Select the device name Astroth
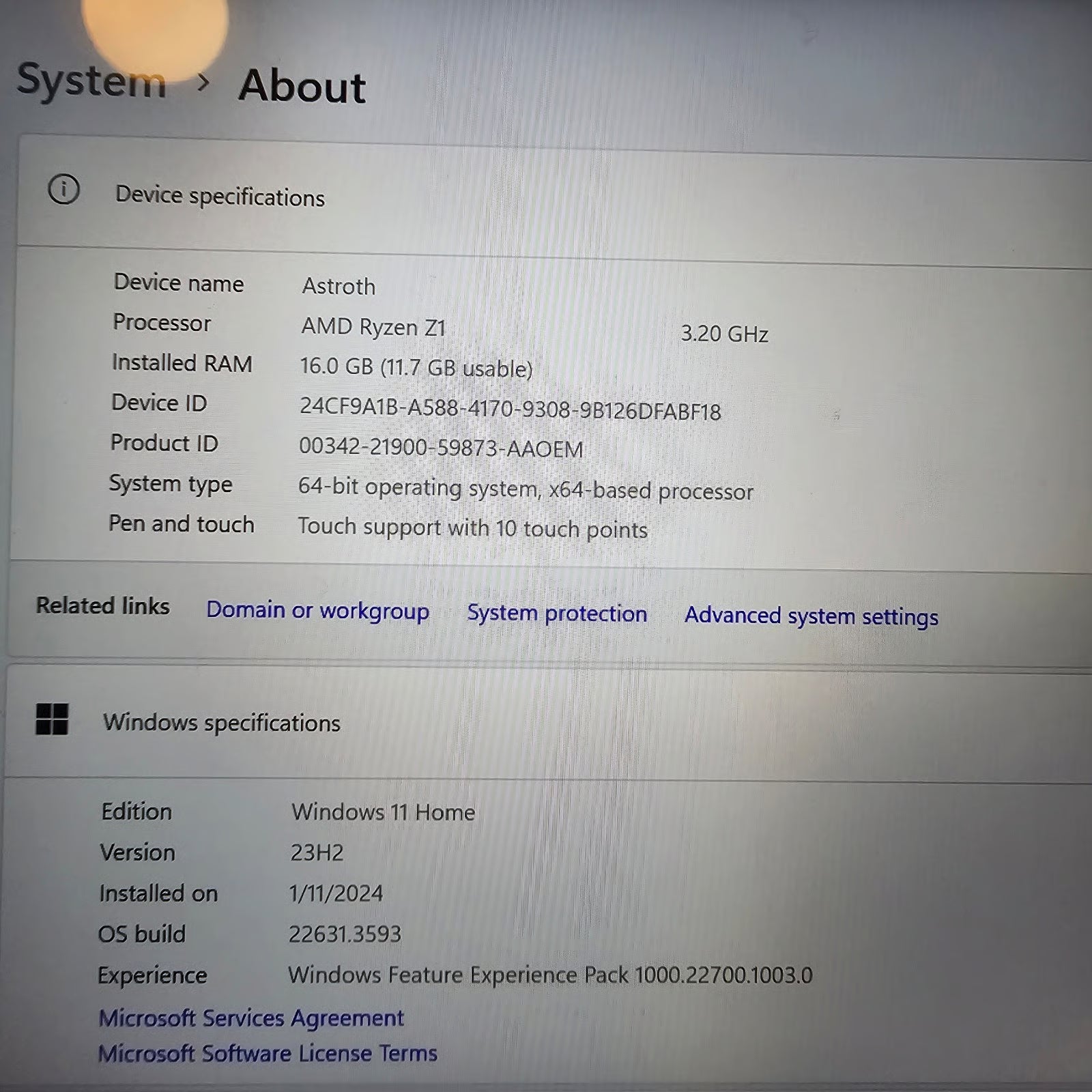Screen dimensions: 1092x1092 click(339, 286)
